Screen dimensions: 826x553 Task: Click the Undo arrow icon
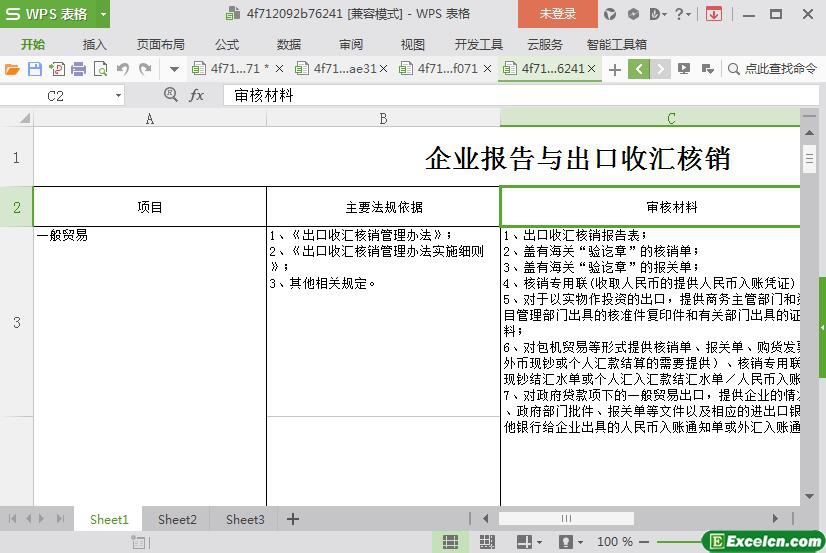tap(123, 69)
